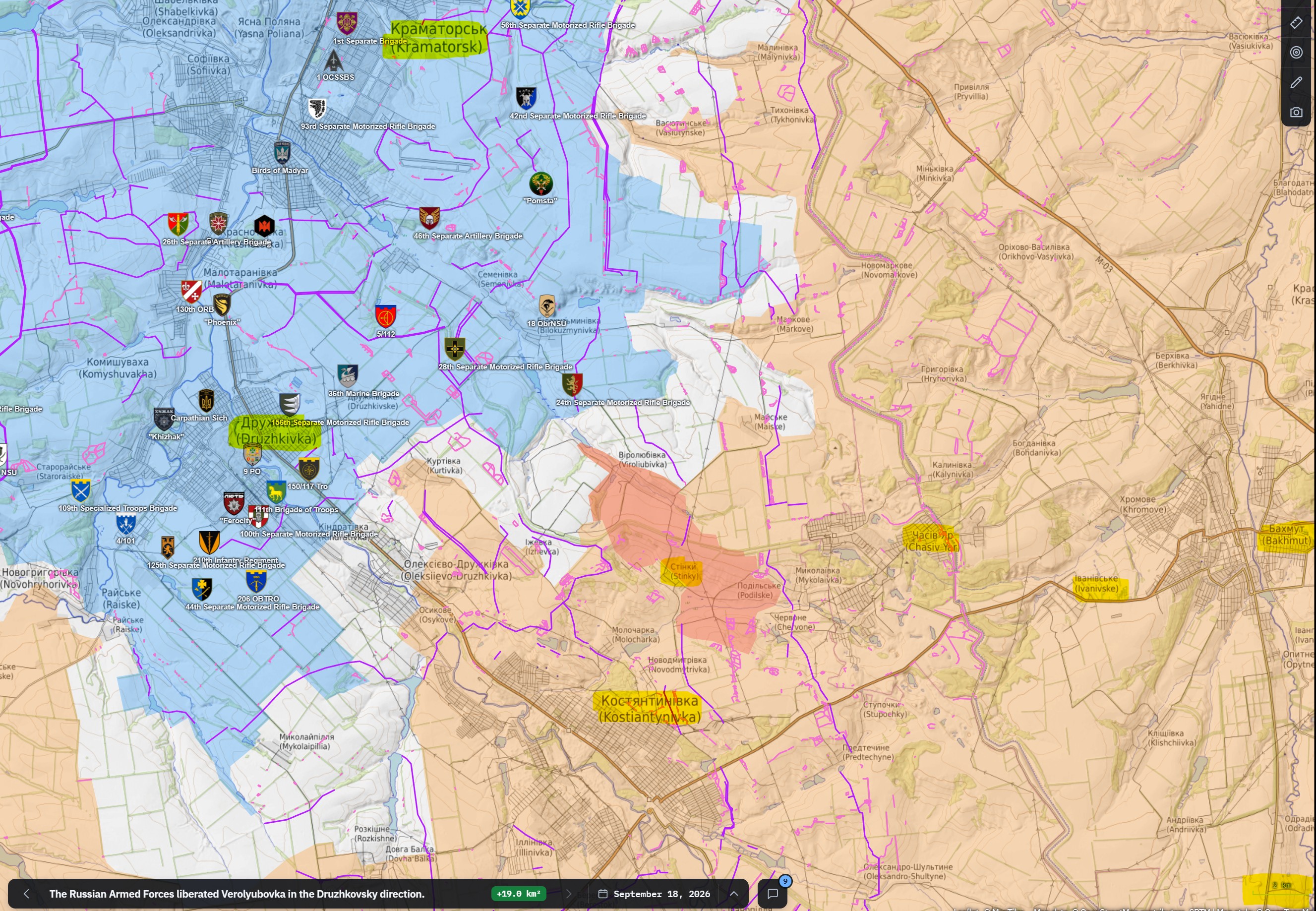Select the 36th Marine Brigade marker

[x=348, y=376]
